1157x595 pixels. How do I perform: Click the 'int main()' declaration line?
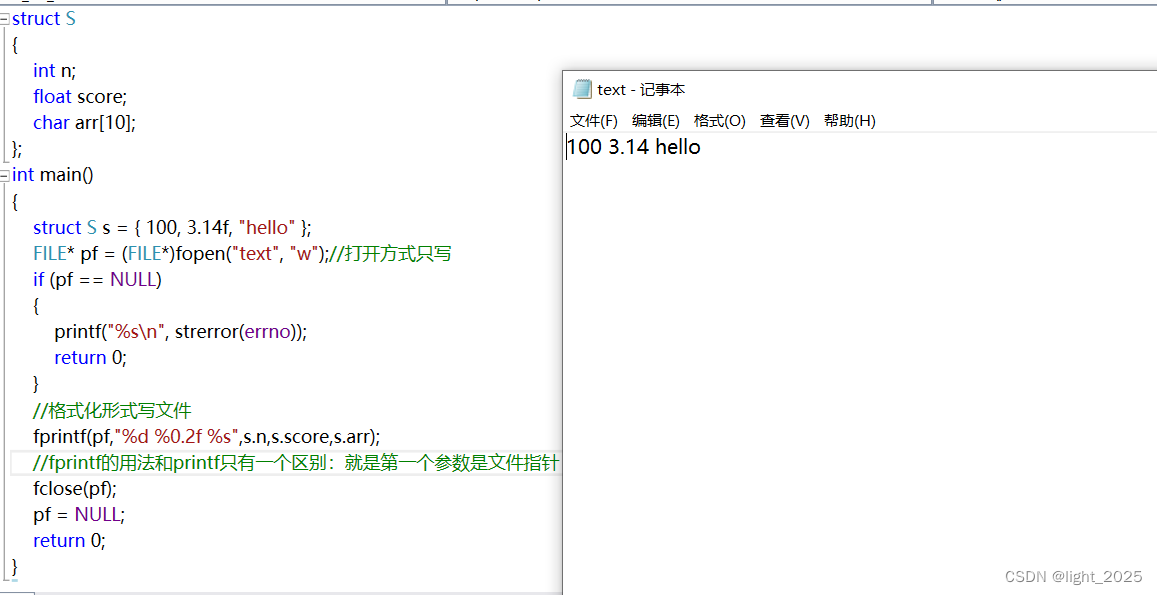click(x=52, y=175)
